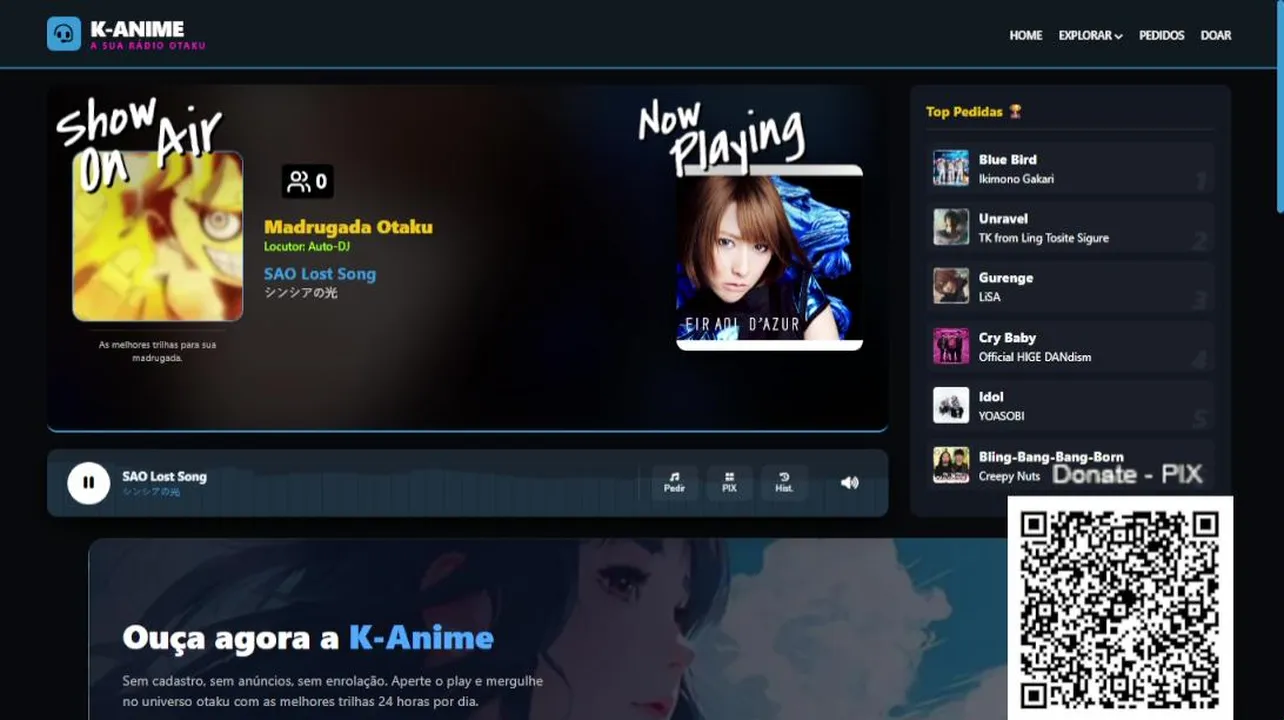The height and width of the screenshot is (720, 1284).
Task: Click the Unravel album thumbnail
Action: pyautogui.click(x=951, y=227)
